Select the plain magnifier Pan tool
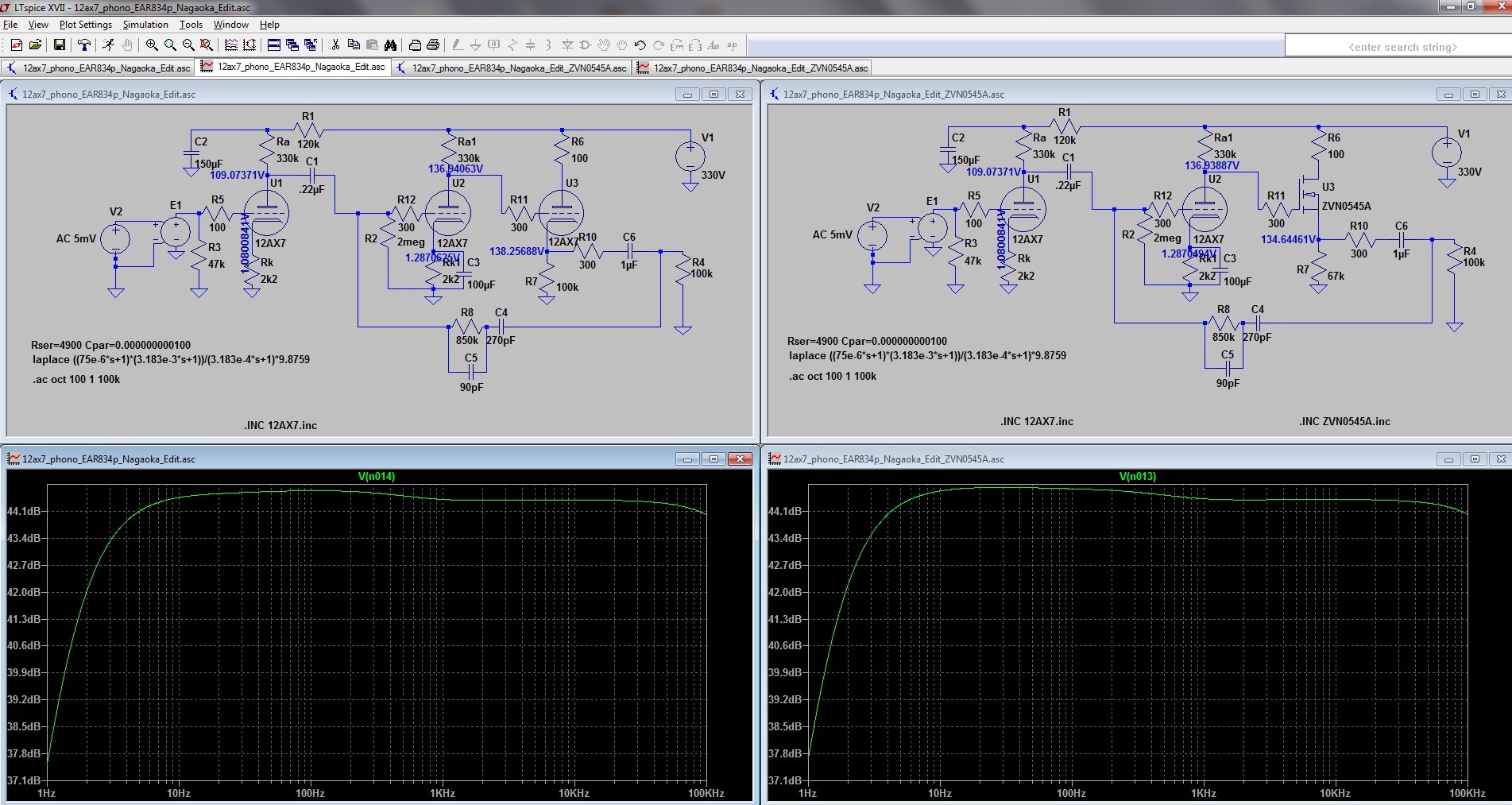Screen dimensions: 1512x805 (x=170, y=45)
